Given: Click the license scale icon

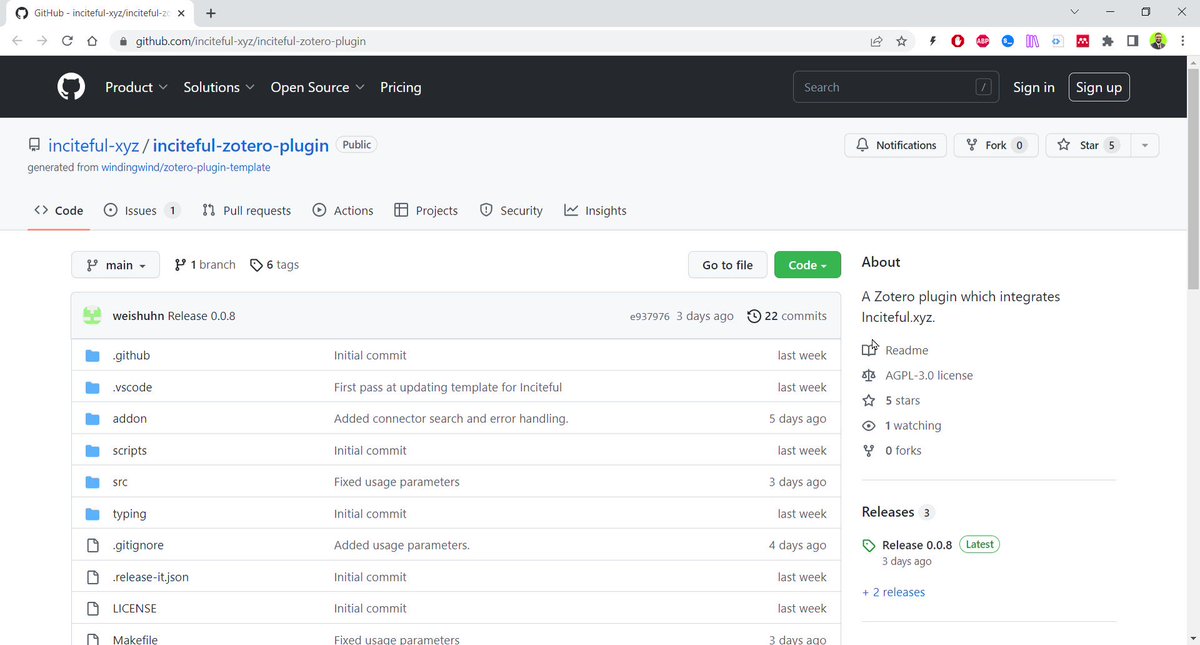Looking at the screenshot, I should [869, 375].
